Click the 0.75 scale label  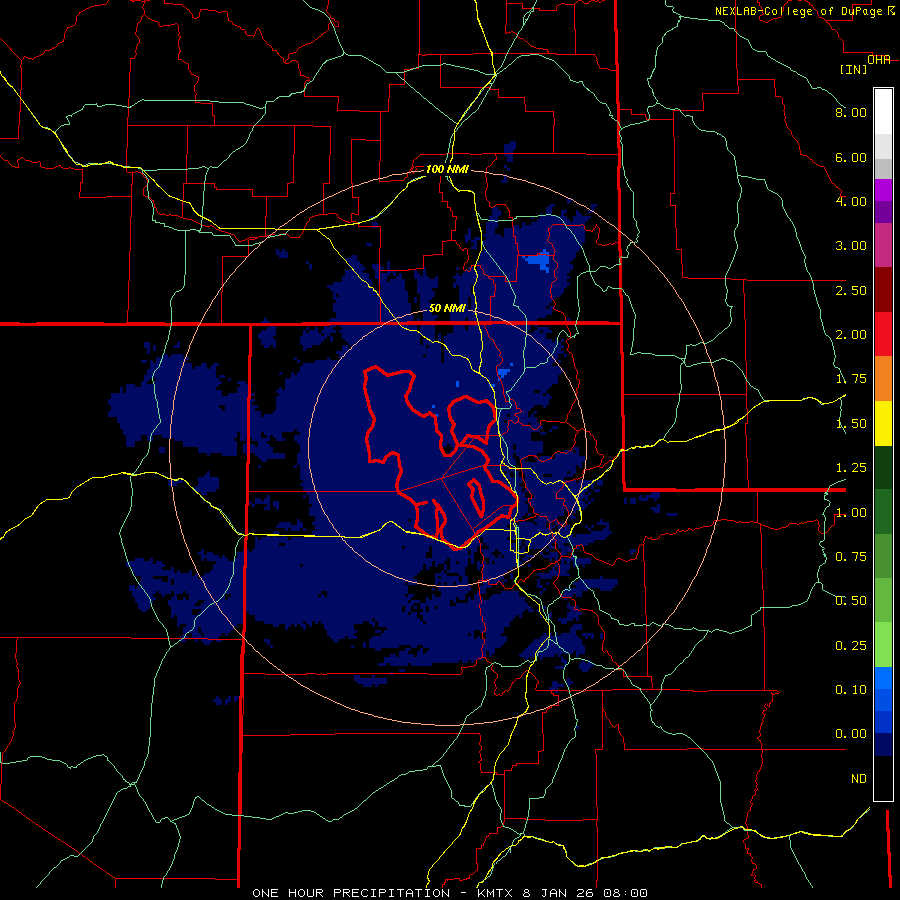pyautogui.click(x=851, y=557)
